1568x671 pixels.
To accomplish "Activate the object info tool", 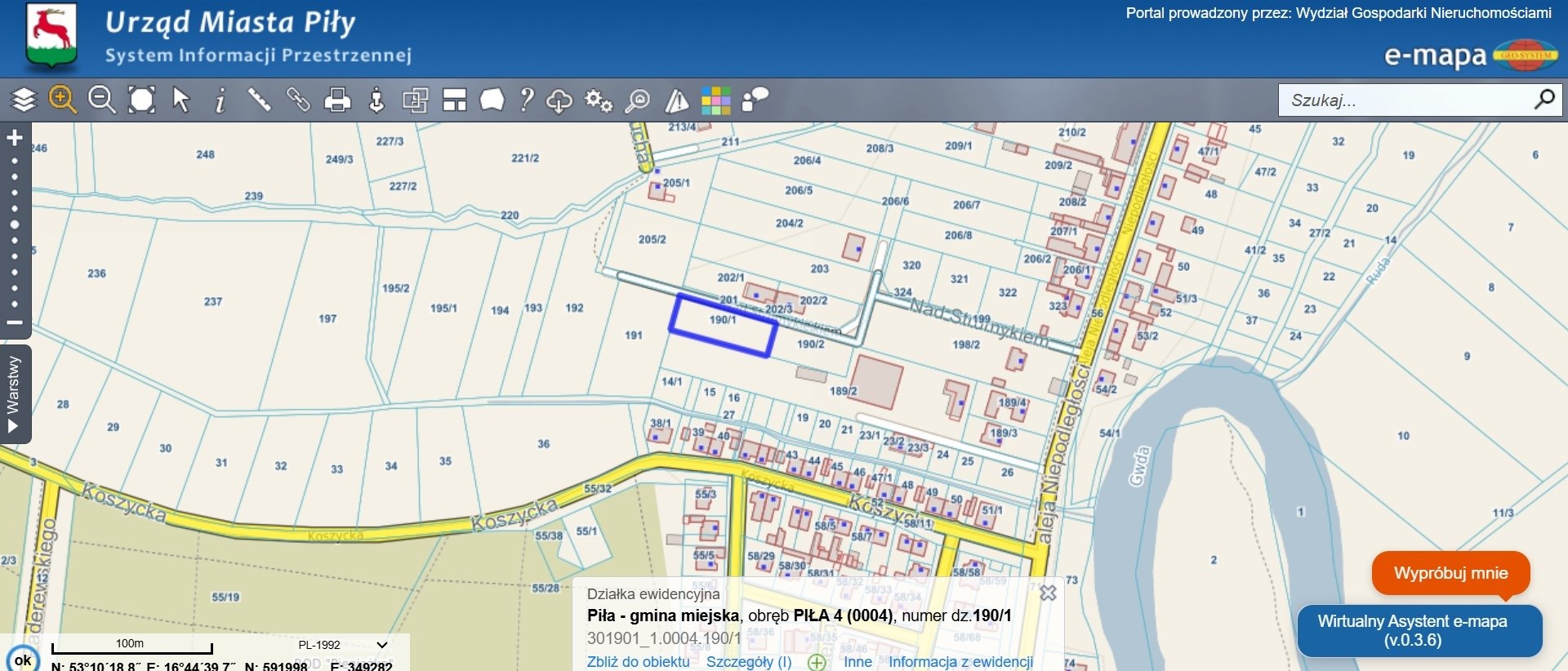I will coord(220,100).
